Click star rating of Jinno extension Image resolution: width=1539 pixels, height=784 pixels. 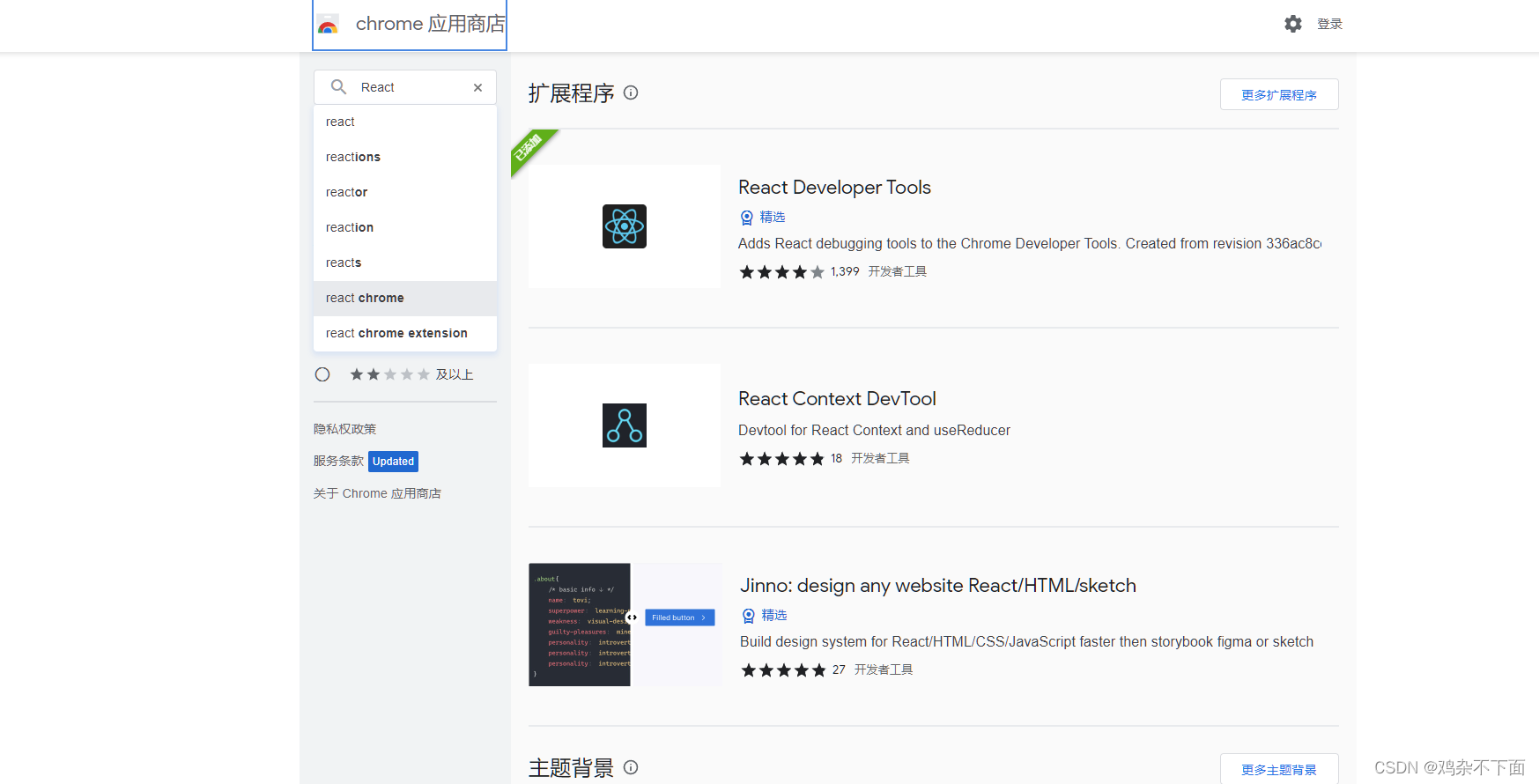pos(784,670)
